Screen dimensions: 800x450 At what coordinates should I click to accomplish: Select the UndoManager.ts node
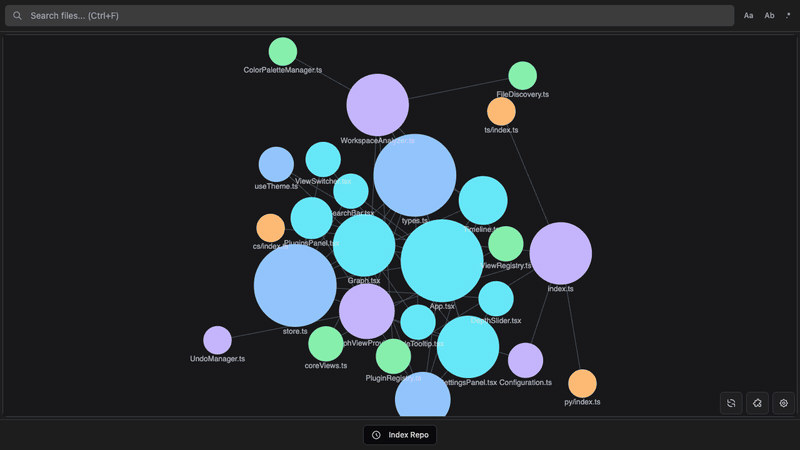click(217, 340)
